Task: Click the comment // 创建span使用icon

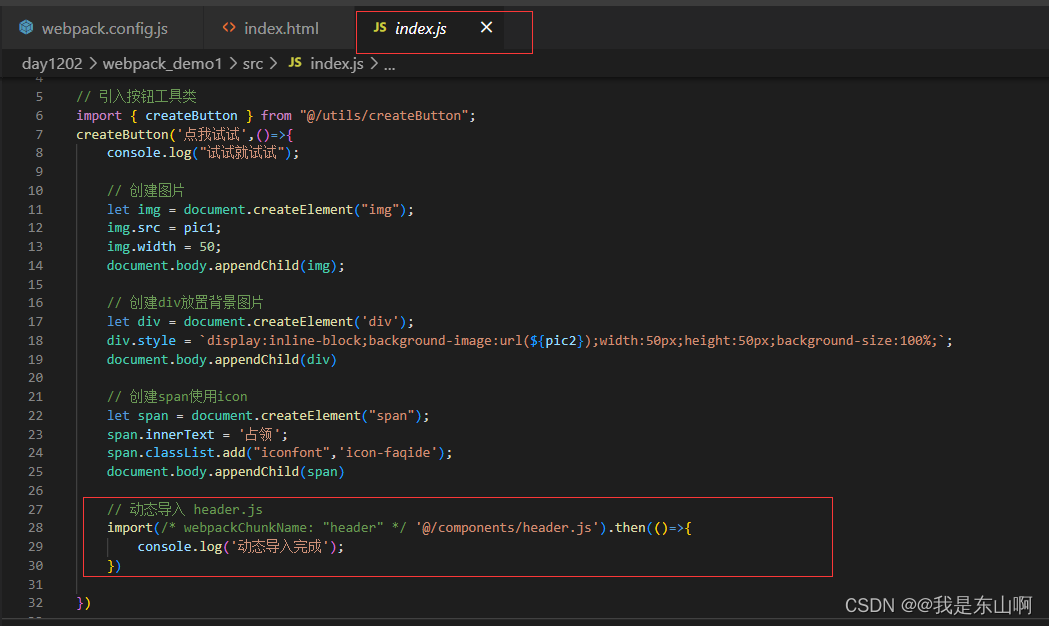Action: [x=177, y=397]
